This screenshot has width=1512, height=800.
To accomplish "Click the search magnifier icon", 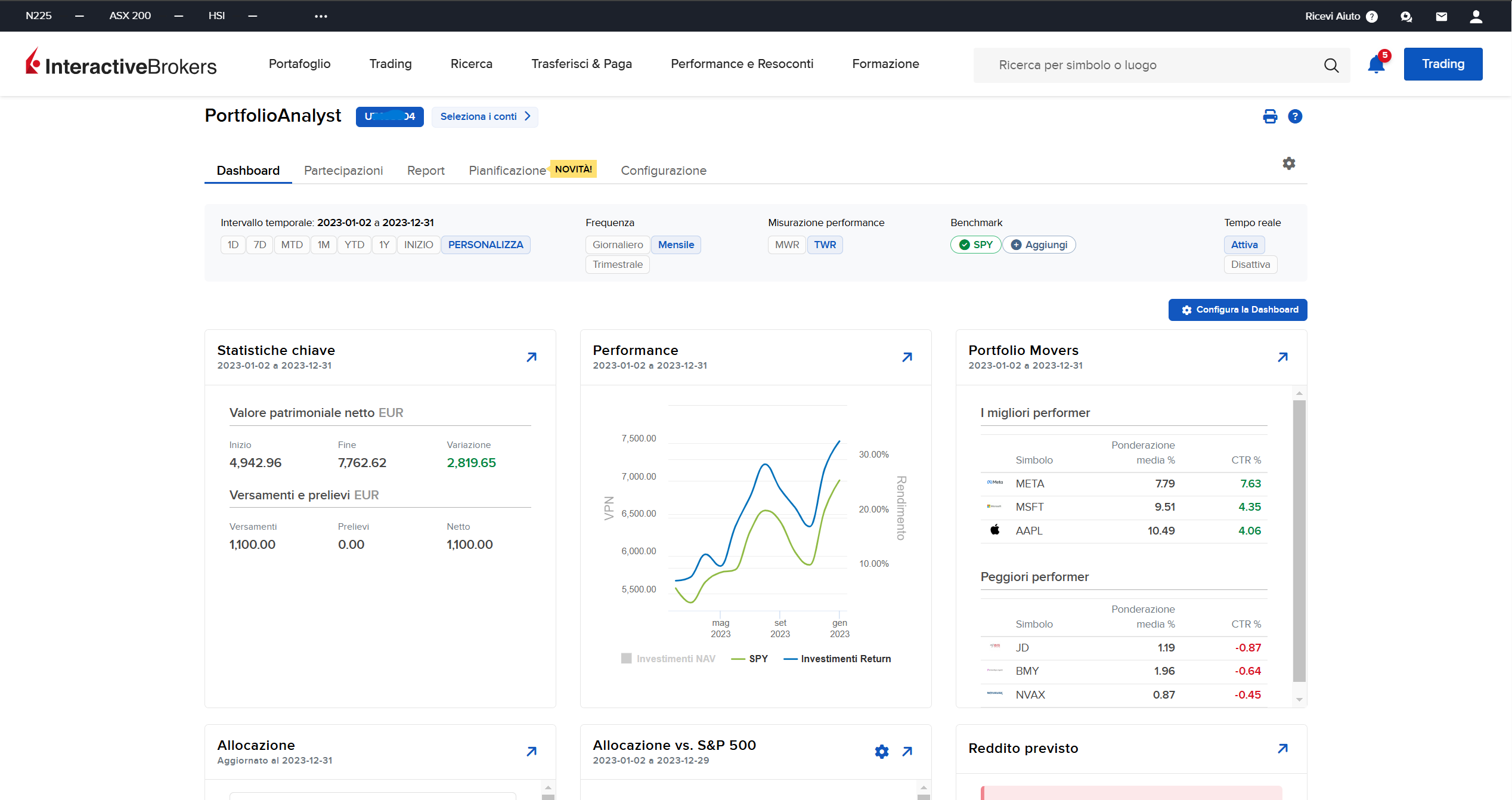I will (1331, 65).
